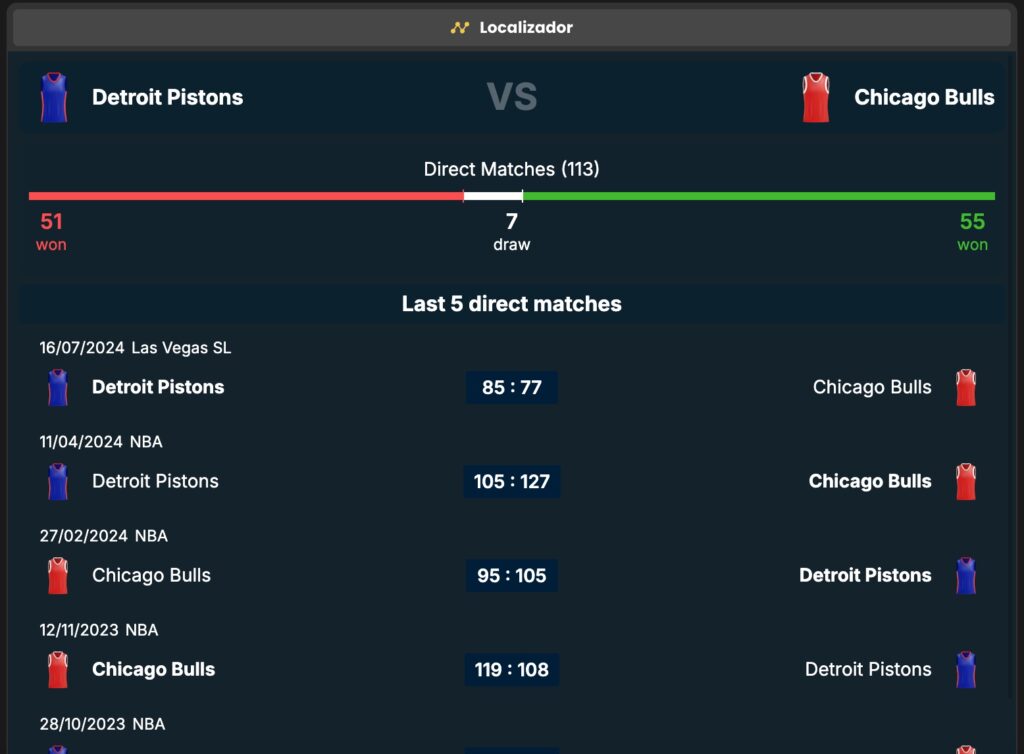Click Chicago Bulls jersey in 12/11/2023 match
The width and height of the screenshot is (1024, 754).
click(x=58, y=669)
